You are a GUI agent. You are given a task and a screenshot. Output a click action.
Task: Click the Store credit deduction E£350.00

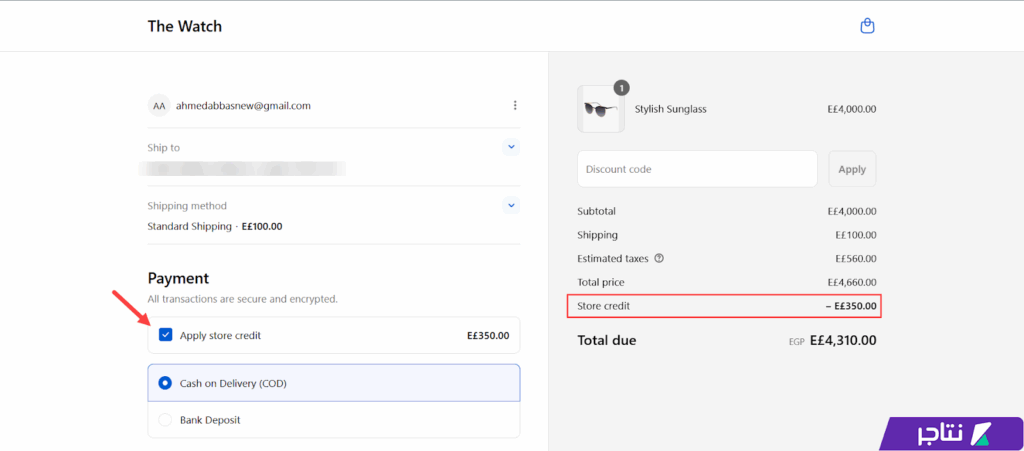[851, 305]
